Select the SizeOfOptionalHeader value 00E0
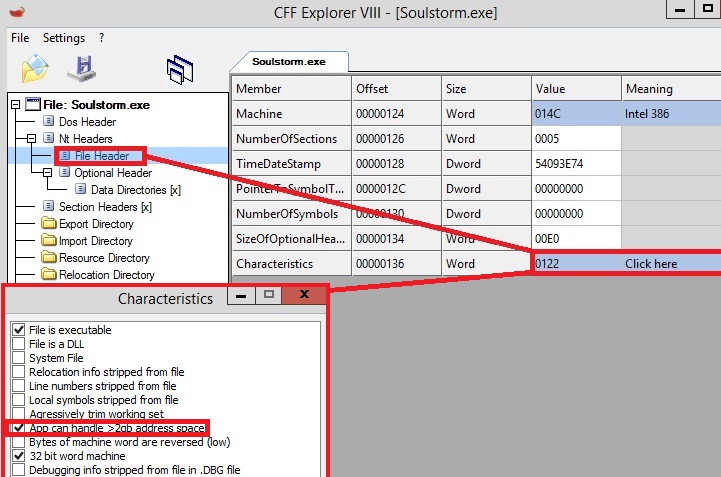Viewport: 721px width, 477px height. [x=576, y=239]
